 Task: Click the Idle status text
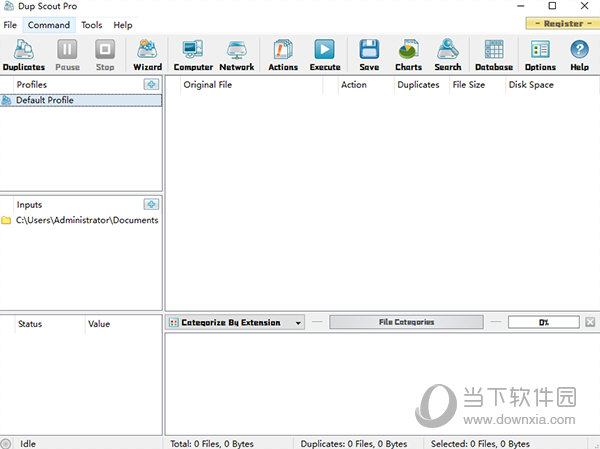click(x=28, y=444)
